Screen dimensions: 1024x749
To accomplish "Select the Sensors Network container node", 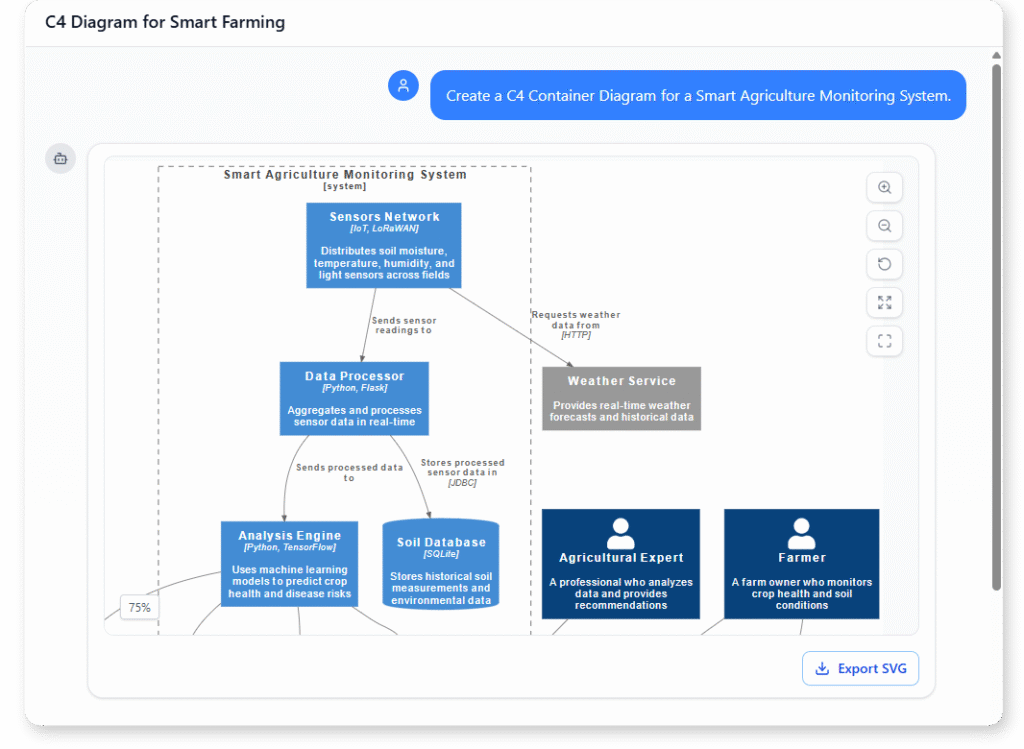I will coord(384,245).
